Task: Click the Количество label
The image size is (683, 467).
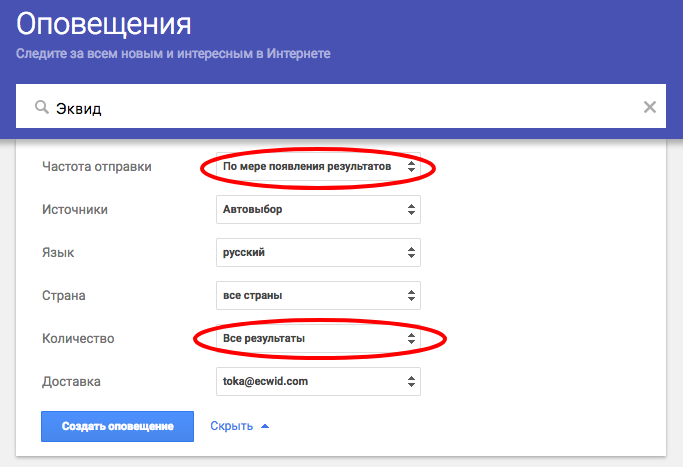Action: [x=78, y=338]
